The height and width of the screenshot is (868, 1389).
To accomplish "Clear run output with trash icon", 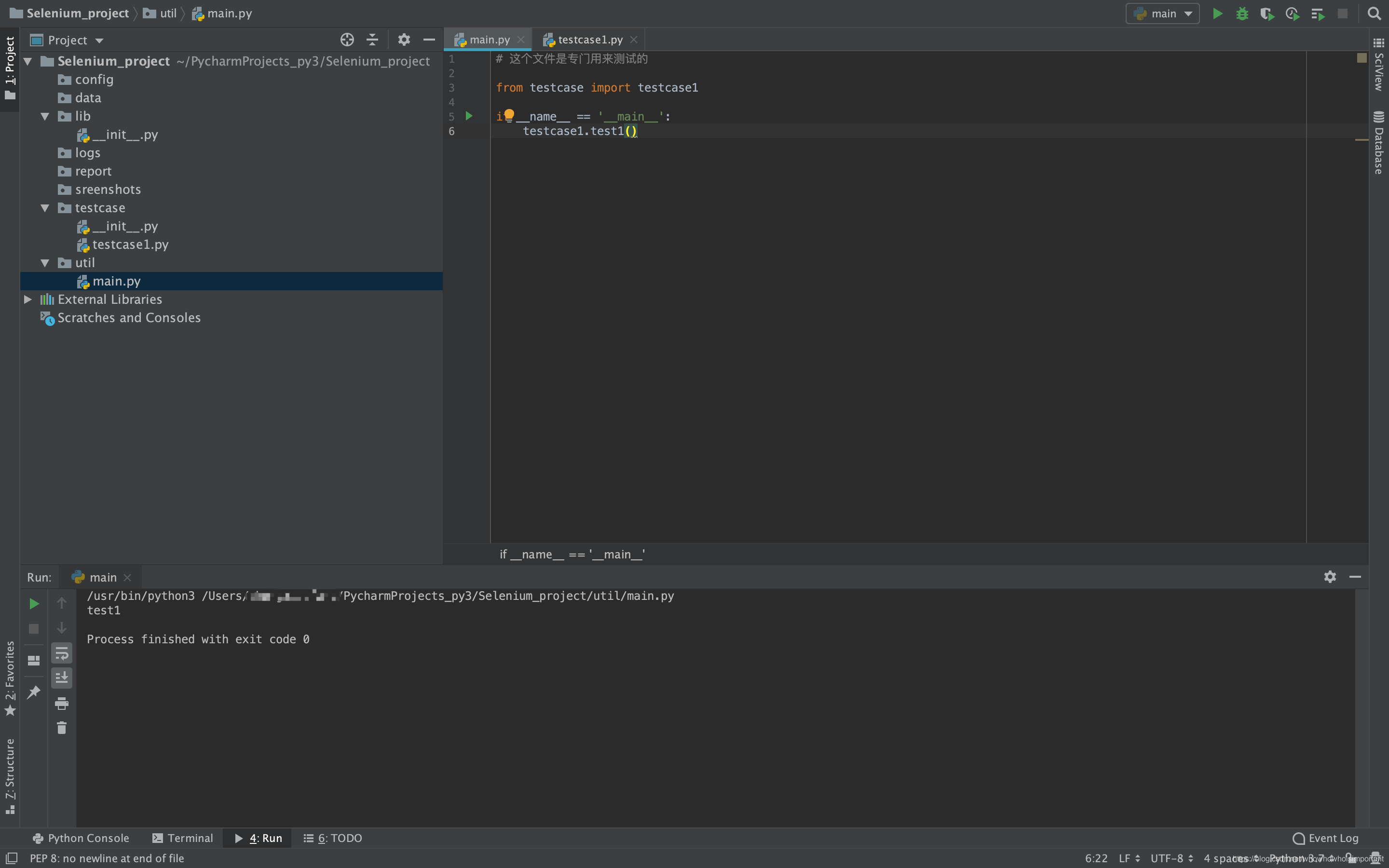I will click(61, 728).
